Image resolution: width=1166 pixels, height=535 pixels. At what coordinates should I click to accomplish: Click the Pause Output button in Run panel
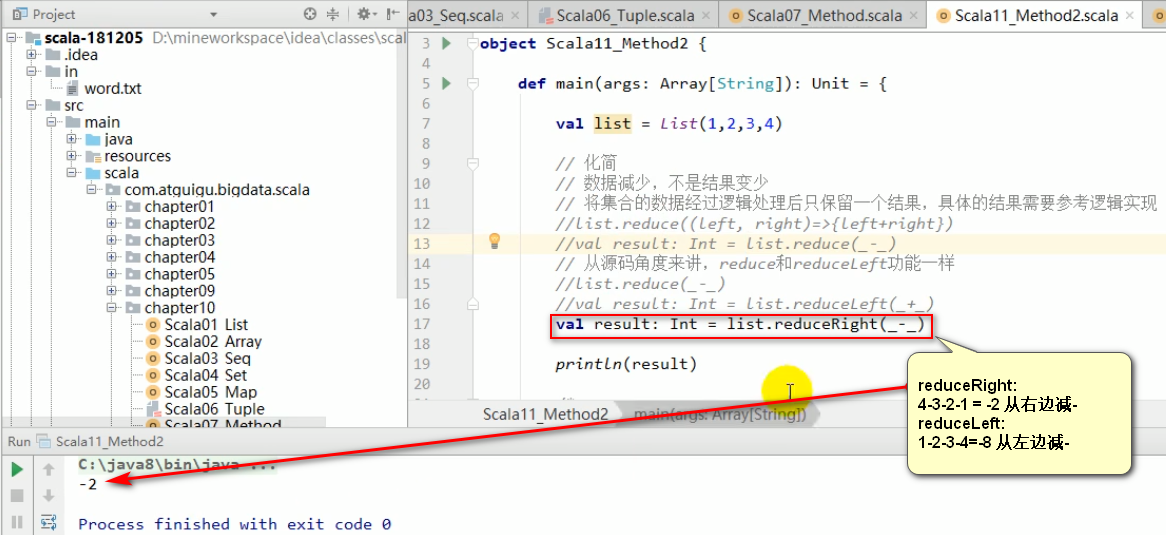pos(17,522)
